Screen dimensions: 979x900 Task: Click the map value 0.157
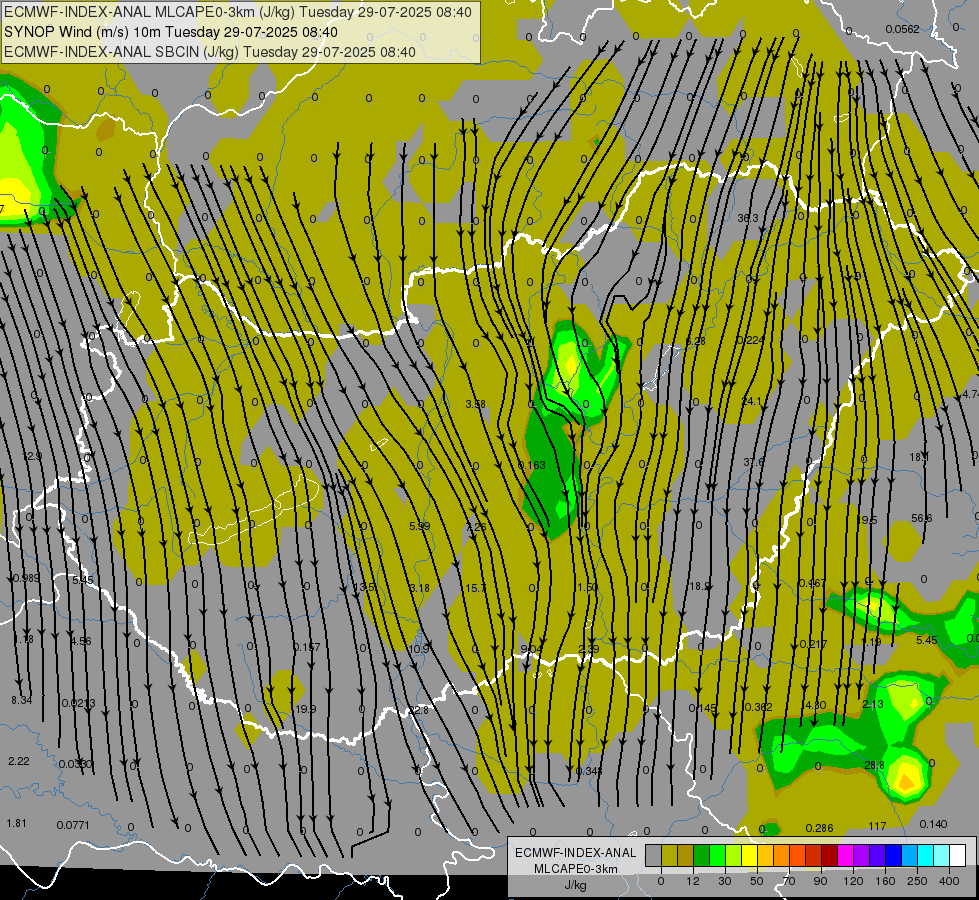[307, 647]
